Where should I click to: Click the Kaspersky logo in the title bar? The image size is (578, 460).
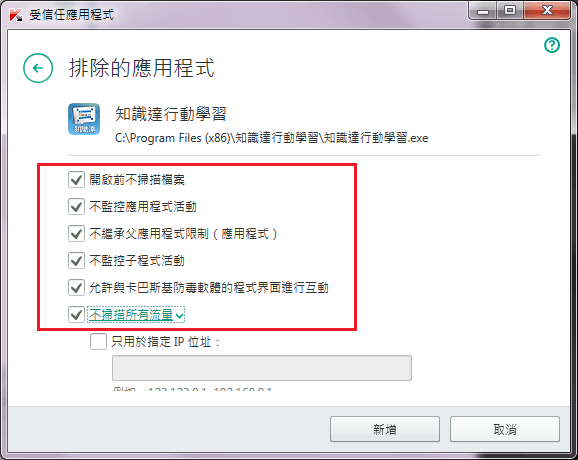pyautogui.click(x=15, y=15)
